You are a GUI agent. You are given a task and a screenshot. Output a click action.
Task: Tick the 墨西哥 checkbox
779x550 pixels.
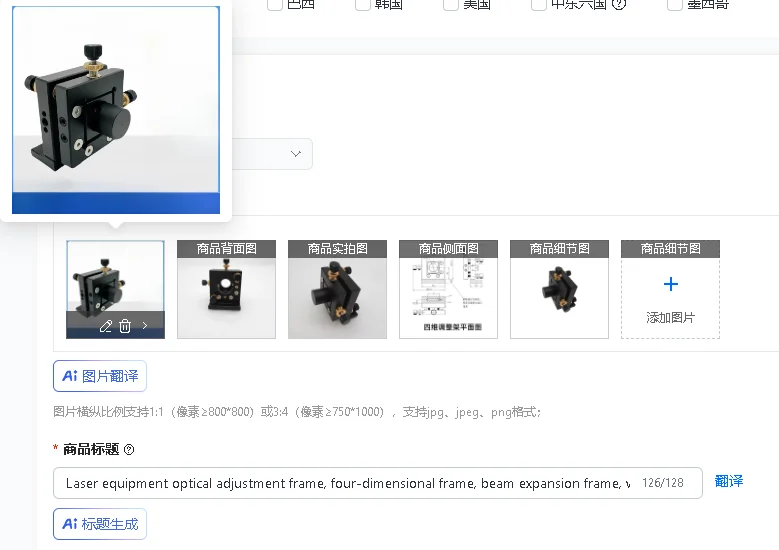point(675,4)
